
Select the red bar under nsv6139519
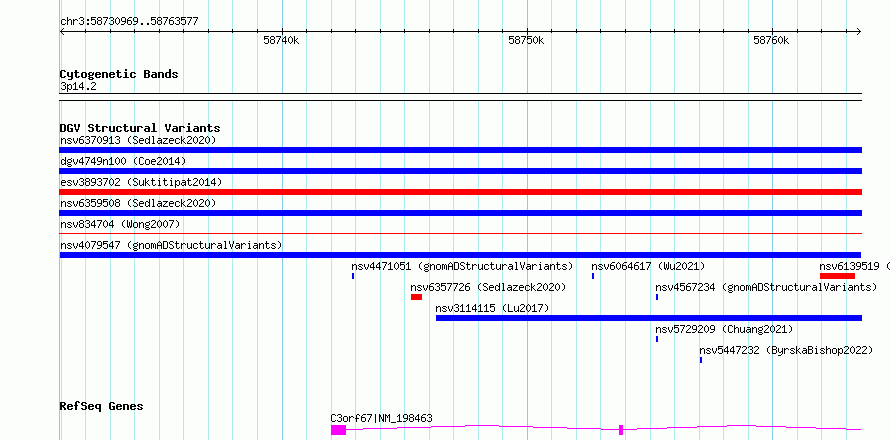coord(837,276)
